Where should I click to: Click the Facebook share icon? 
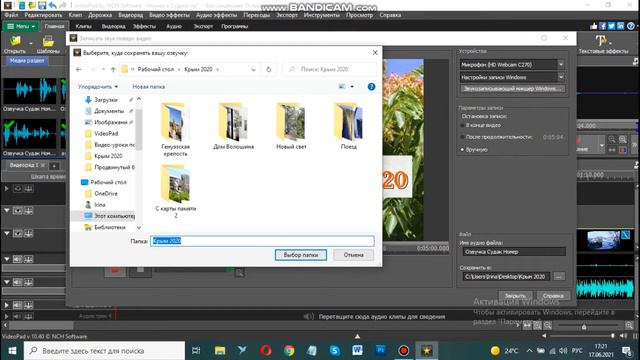pos(602,26)
